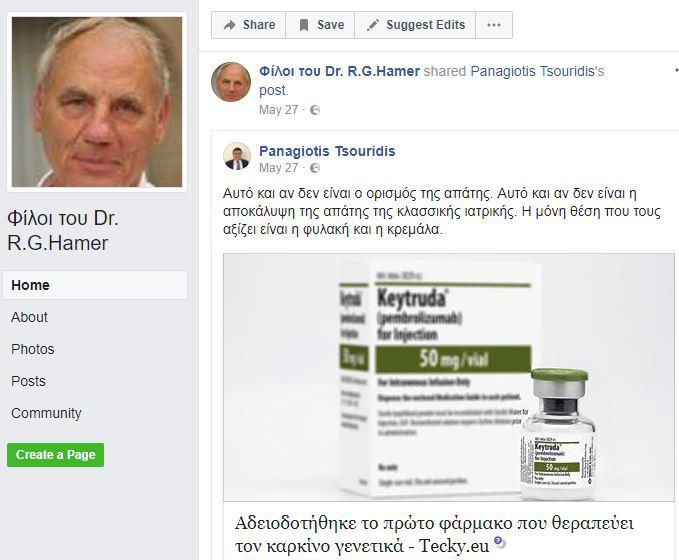Click globe privacy icon beside the page's May 27
Image resolution: width=679 pixels, height=560 pixels.
[315, 110]
